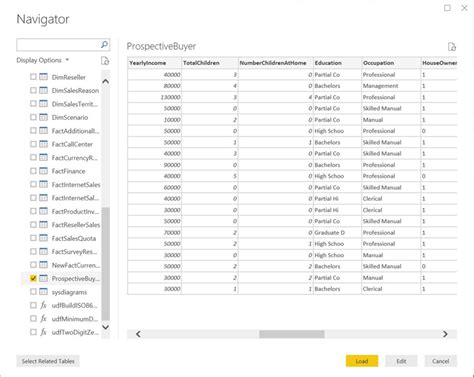Viewport: 474px width, 377px height.
Task: Click the YearlyIncome column header
Action: 154,63
